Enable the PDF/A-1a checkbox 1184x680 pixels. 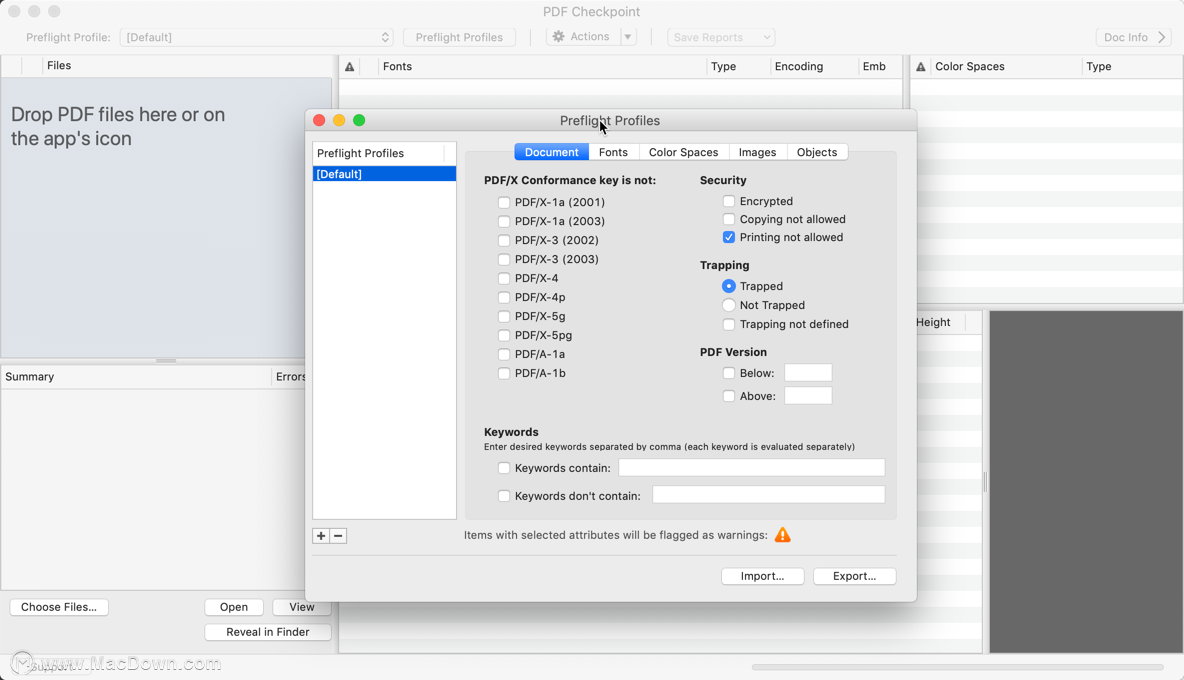(x=504, y=354)
